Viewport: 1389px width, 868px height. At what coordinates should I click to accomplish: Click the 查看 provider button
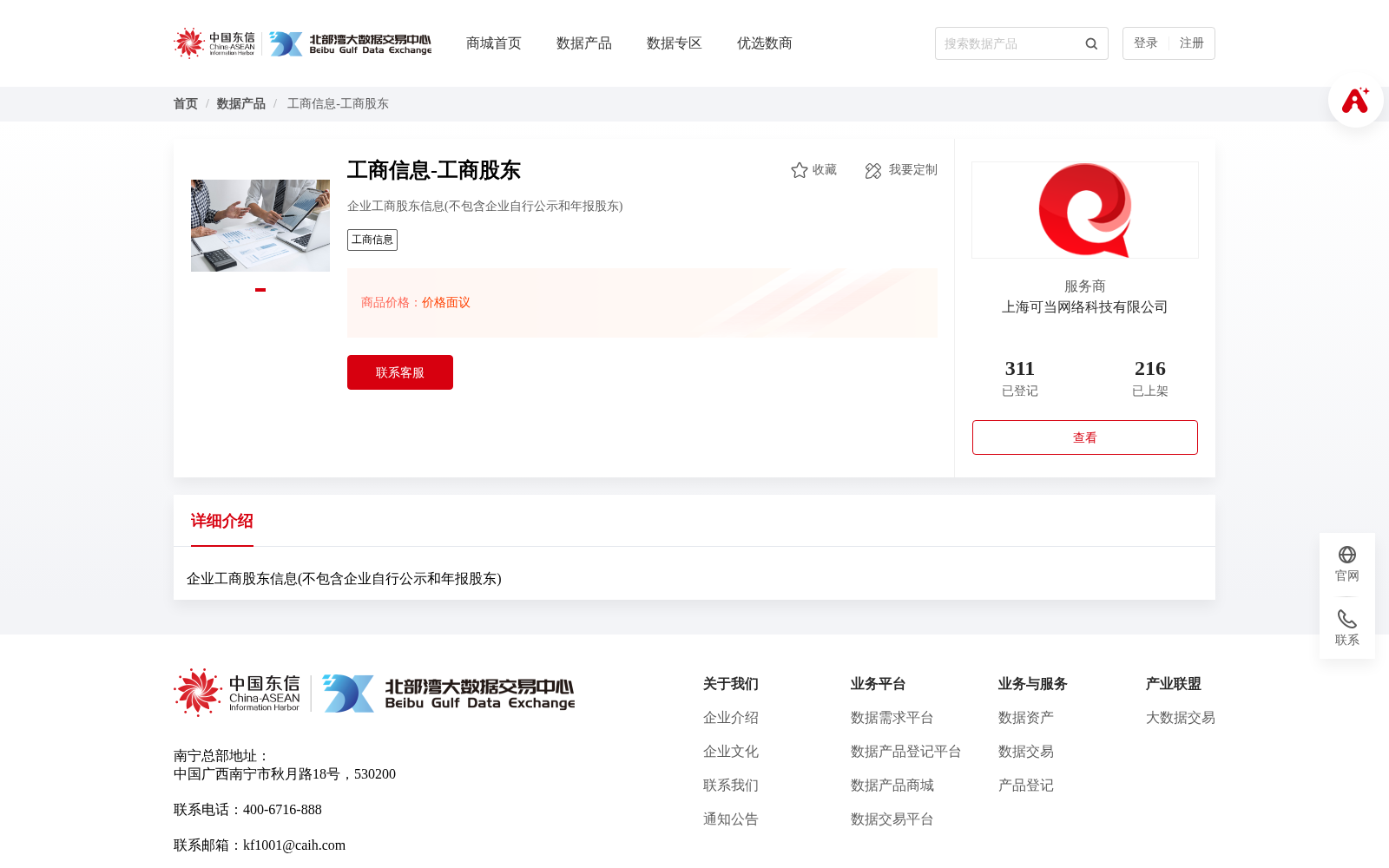point(1085,437)
